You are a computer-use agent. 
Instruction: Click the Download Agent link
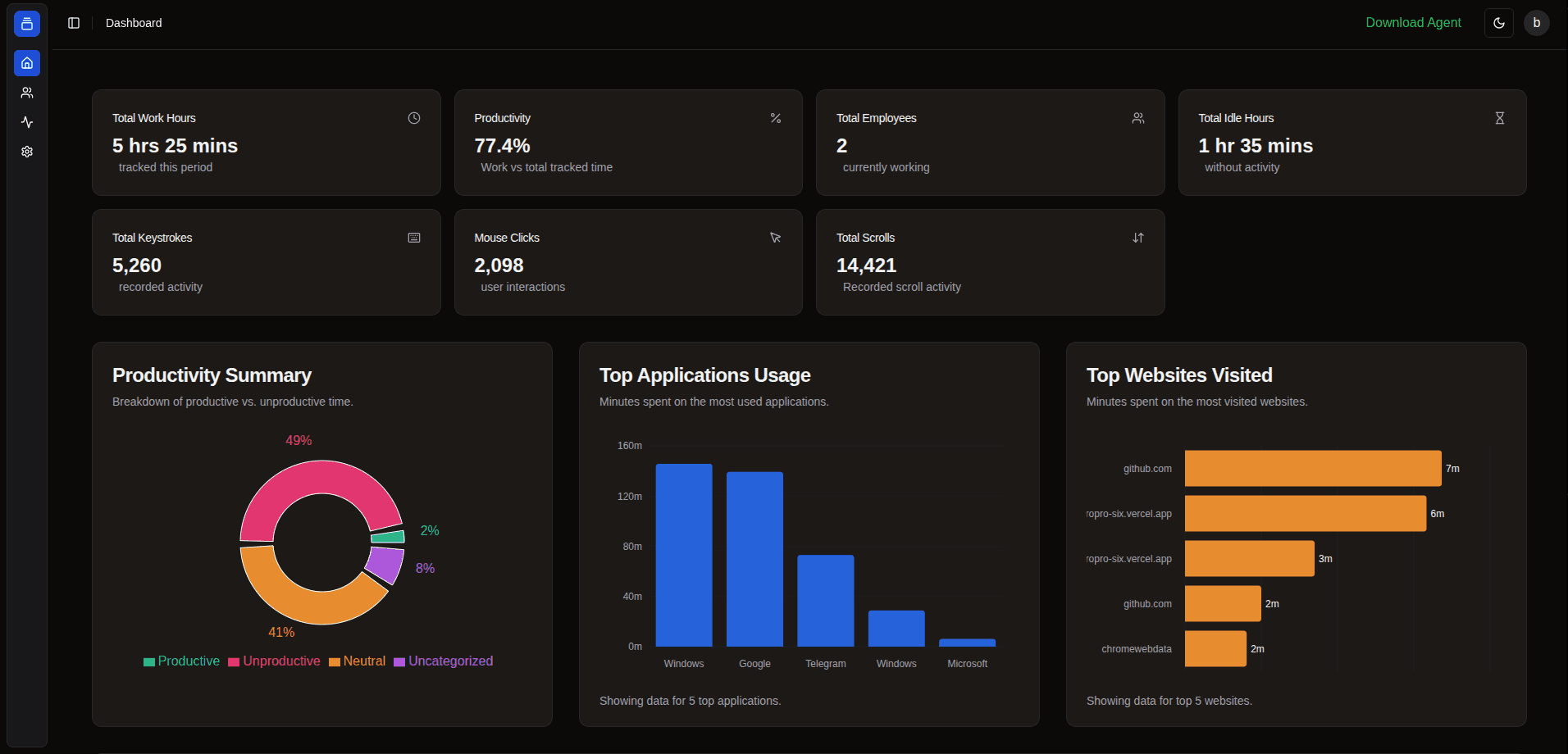click(x=1413, y=23)
